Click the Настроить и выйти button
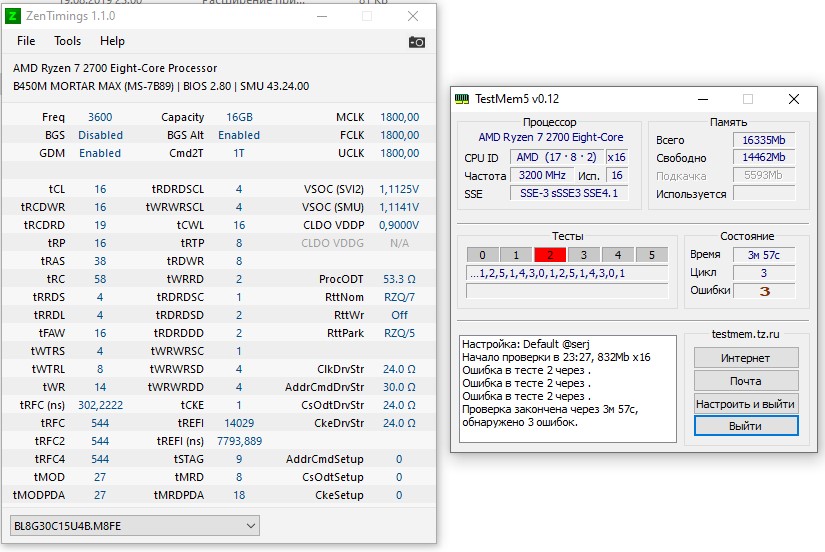825x552 pixels. click(746, 404)
